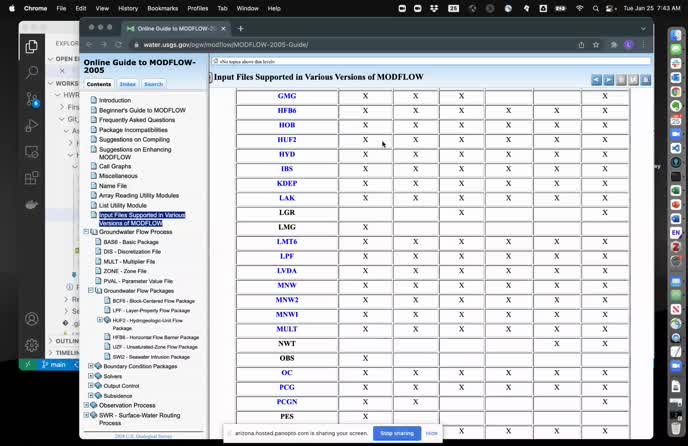Open Source Control view in VS Code

32,99
